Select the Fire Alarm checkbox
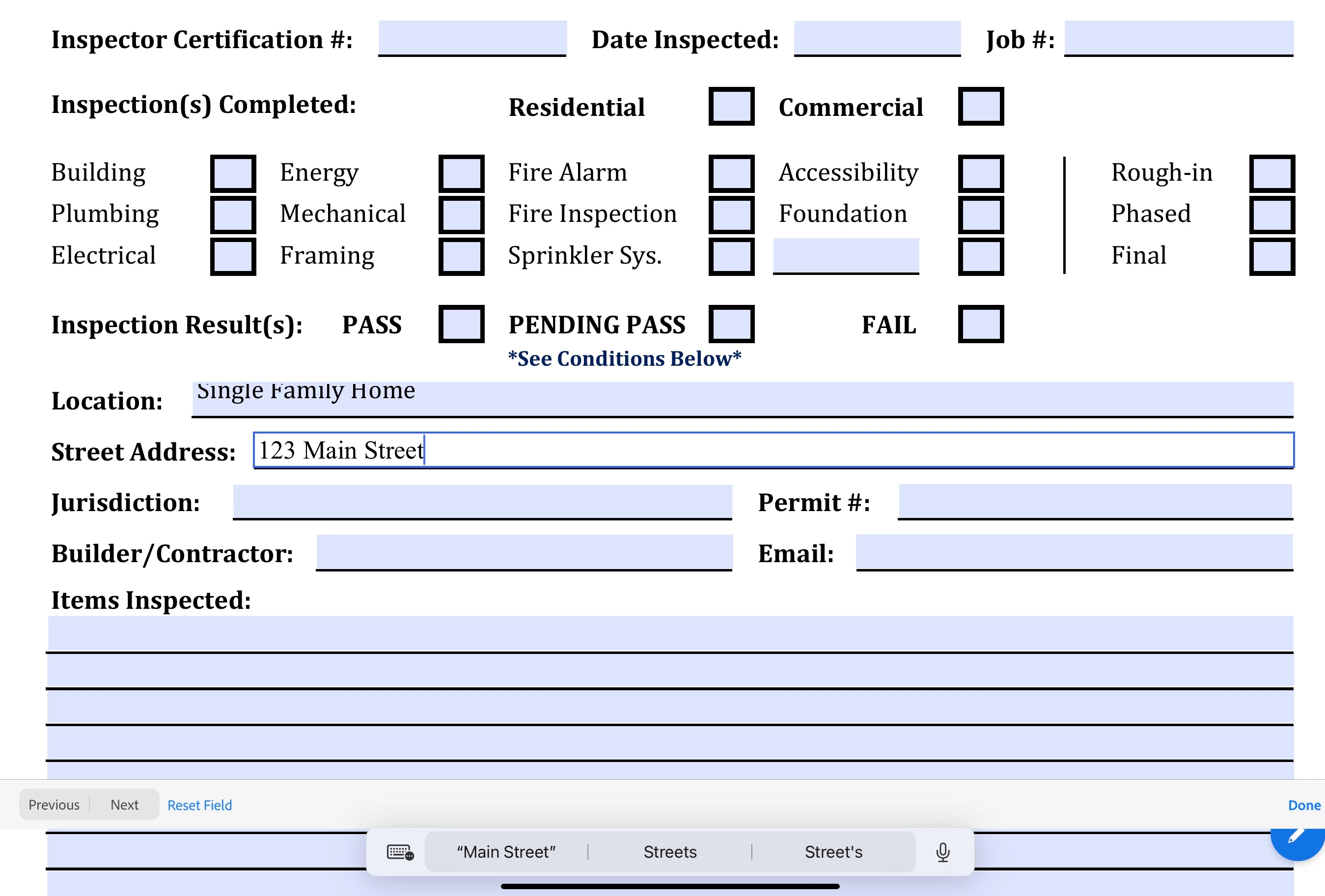Image resolution: width=1325 pixels, height=896 pixels. (x=731, y=173)
